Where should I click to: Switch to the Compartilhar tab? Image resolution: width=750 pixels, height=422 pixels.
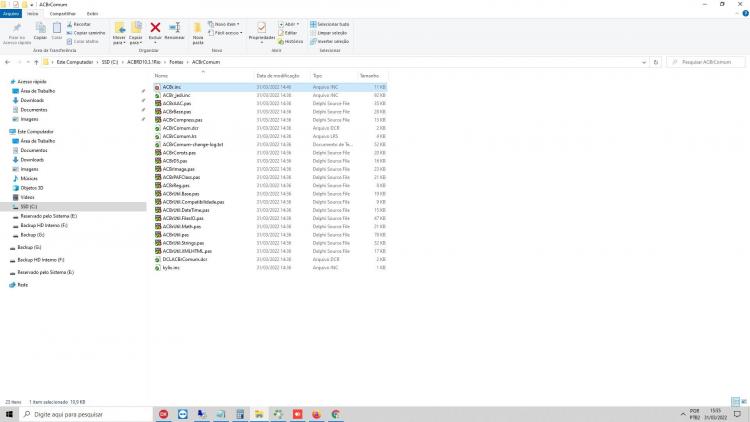pyautogui.click(x=63, y=13)
